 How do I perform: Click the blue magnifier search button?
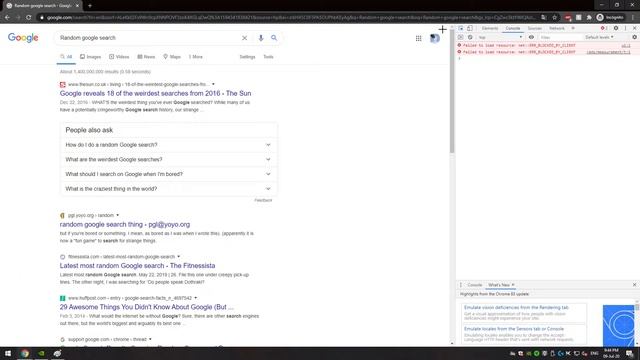(x=274, y=38)
